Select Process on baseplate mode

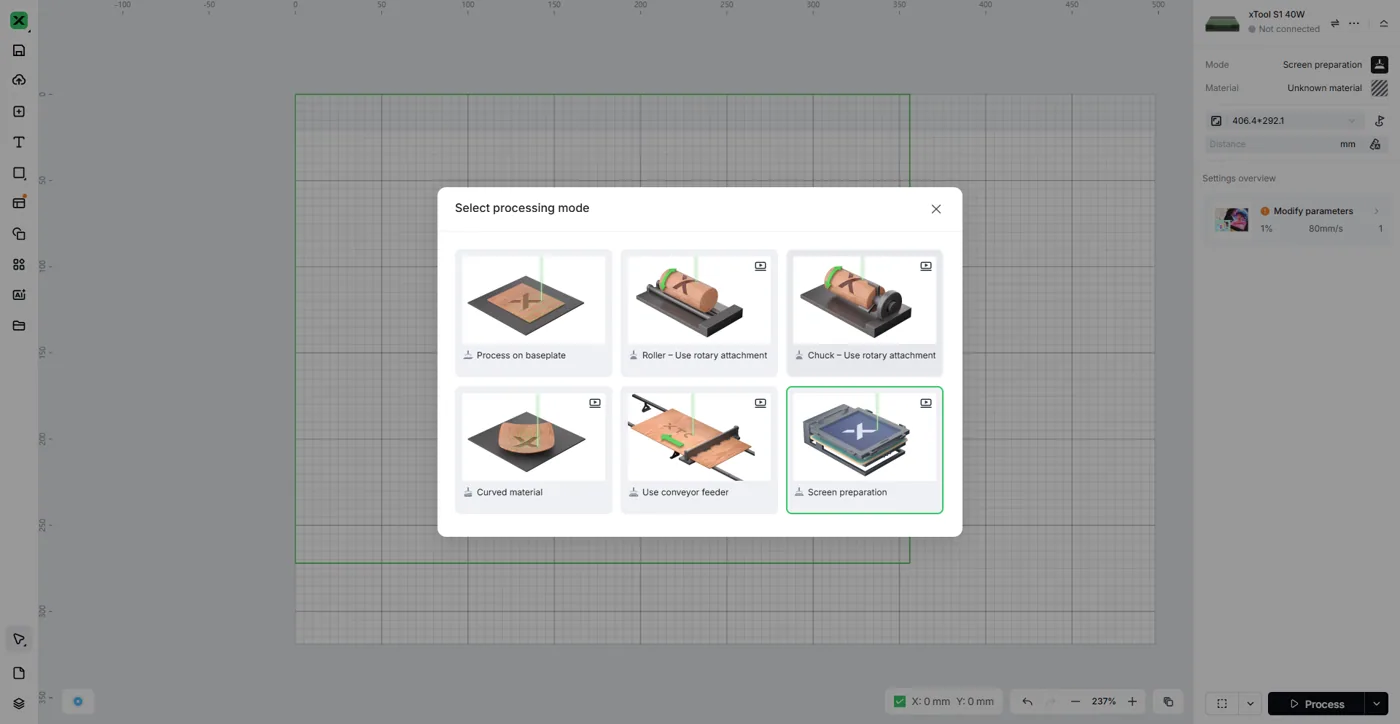pyautogui.click(x=533, y=312)
